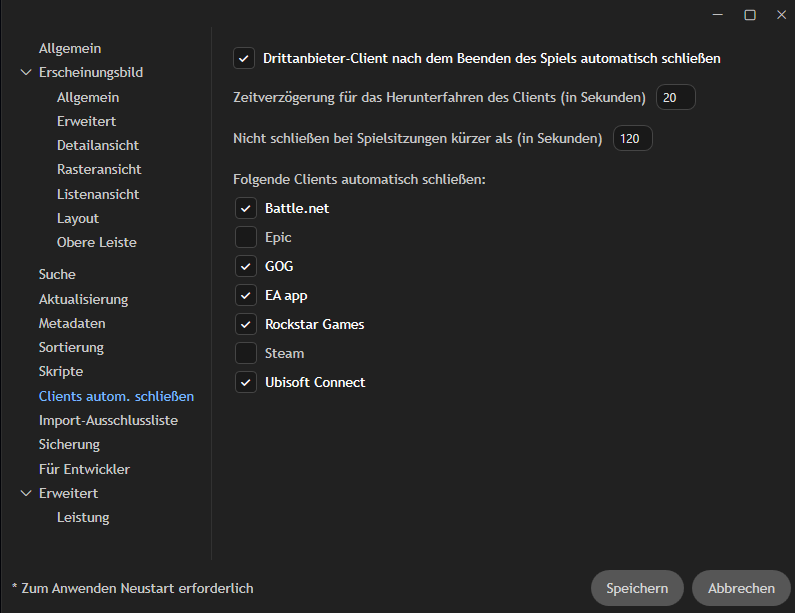This screenshot has height=613, width=795.
Task: Toggle Drittanbieter-Client automatisch schließen checkbox
Action: click(x=243, y=58)
